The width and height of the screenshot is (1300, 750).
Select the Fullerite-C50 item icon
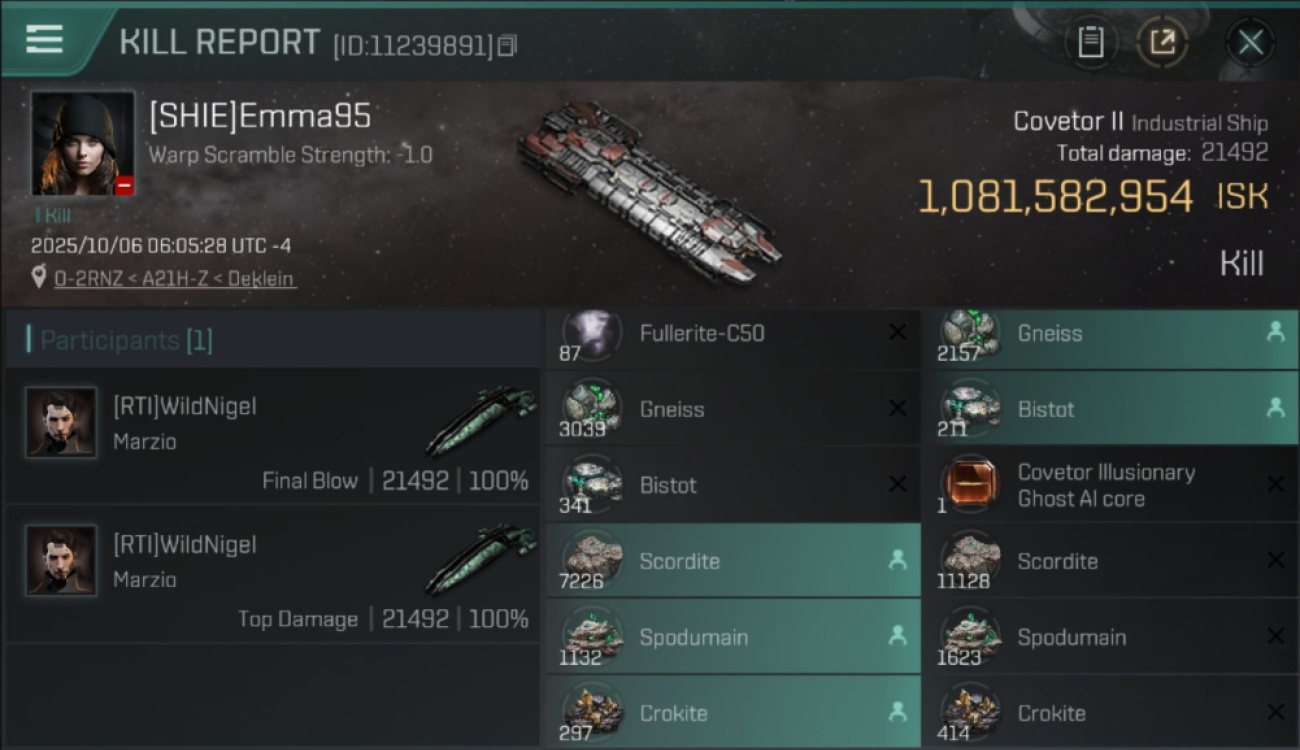[592, 333]
